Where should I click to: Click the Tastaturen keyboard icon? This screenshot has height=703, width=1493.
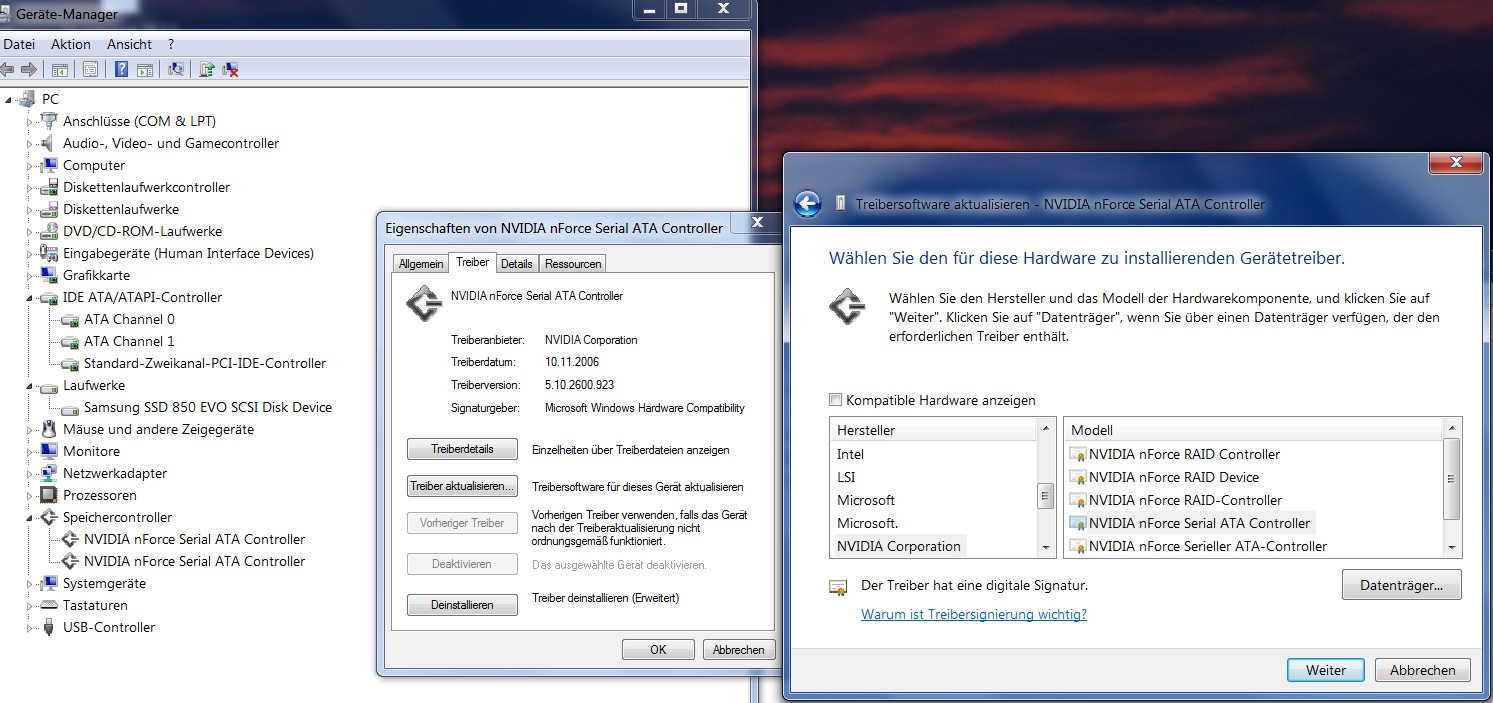[48, 605]
